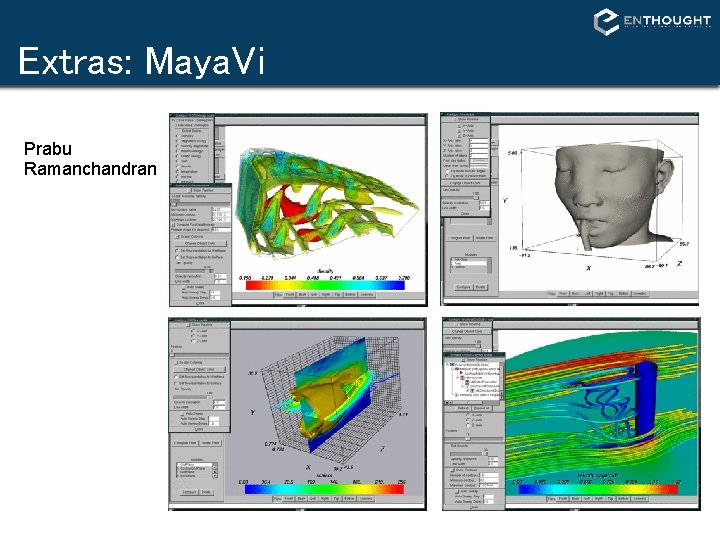Click Isometric view button in streamlines window
This screenshot has height=540, width=720.
(640, 498)
